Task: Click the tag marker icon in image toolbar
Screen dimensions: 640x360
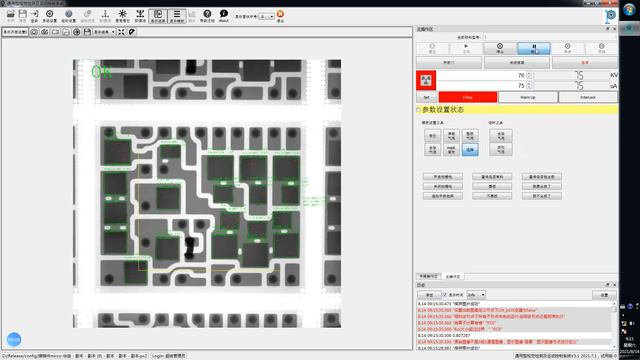Action: [132, 32]
